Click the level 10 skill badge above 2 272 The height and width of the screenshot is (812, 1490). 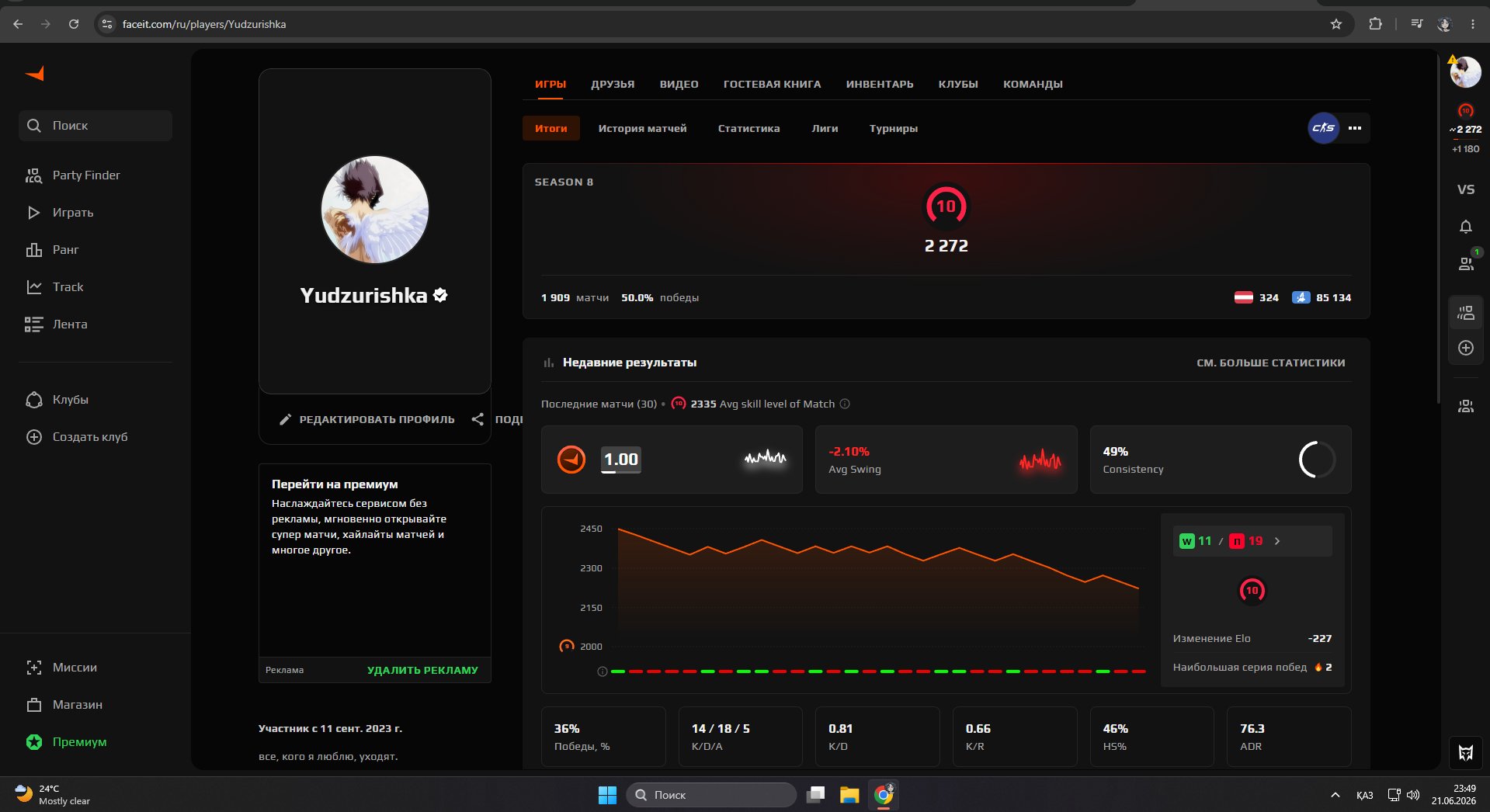tap(946, 206)
